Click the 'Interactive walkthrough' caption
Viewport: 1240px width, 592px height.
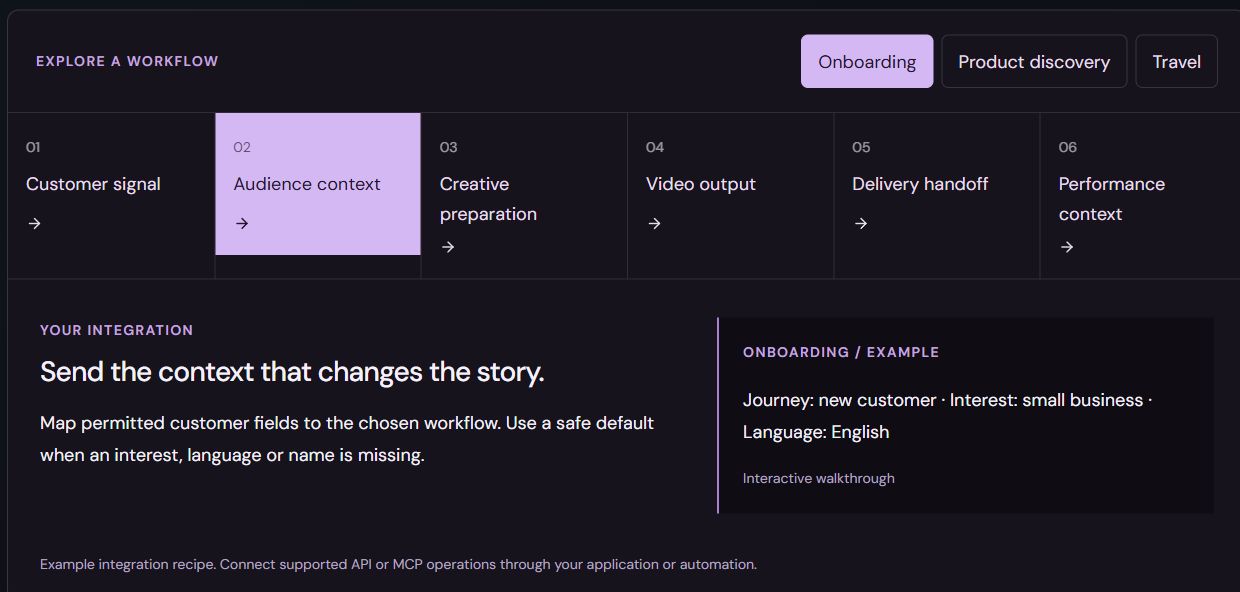tap(819, 478)
